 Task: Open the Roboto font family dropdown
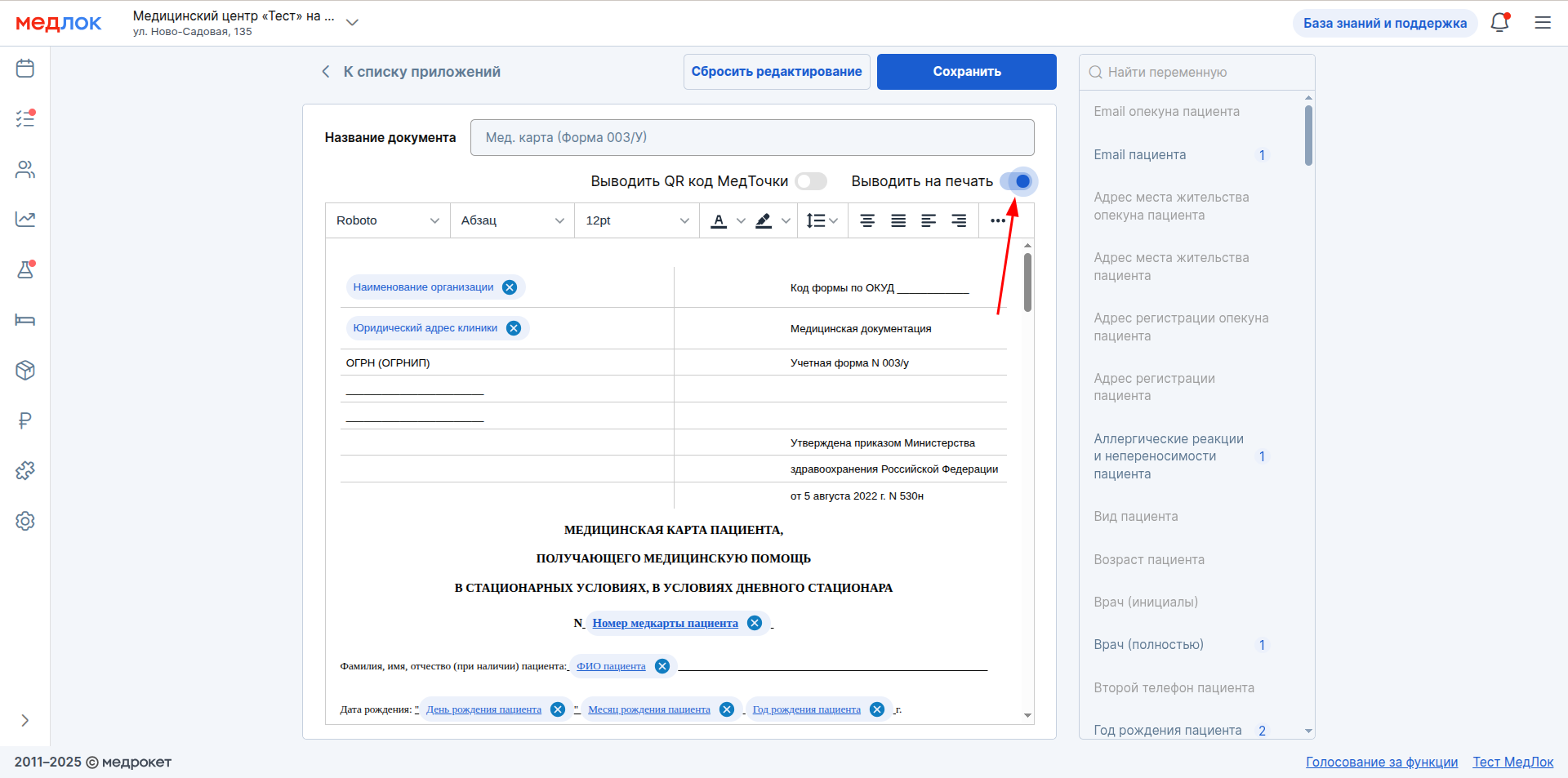(387, 220)
